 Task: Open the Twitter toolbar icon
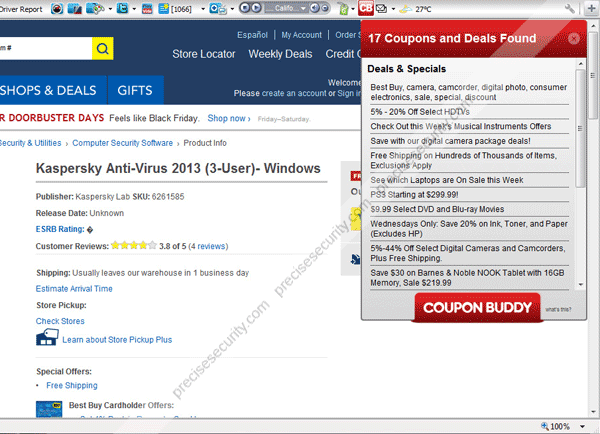122,8
